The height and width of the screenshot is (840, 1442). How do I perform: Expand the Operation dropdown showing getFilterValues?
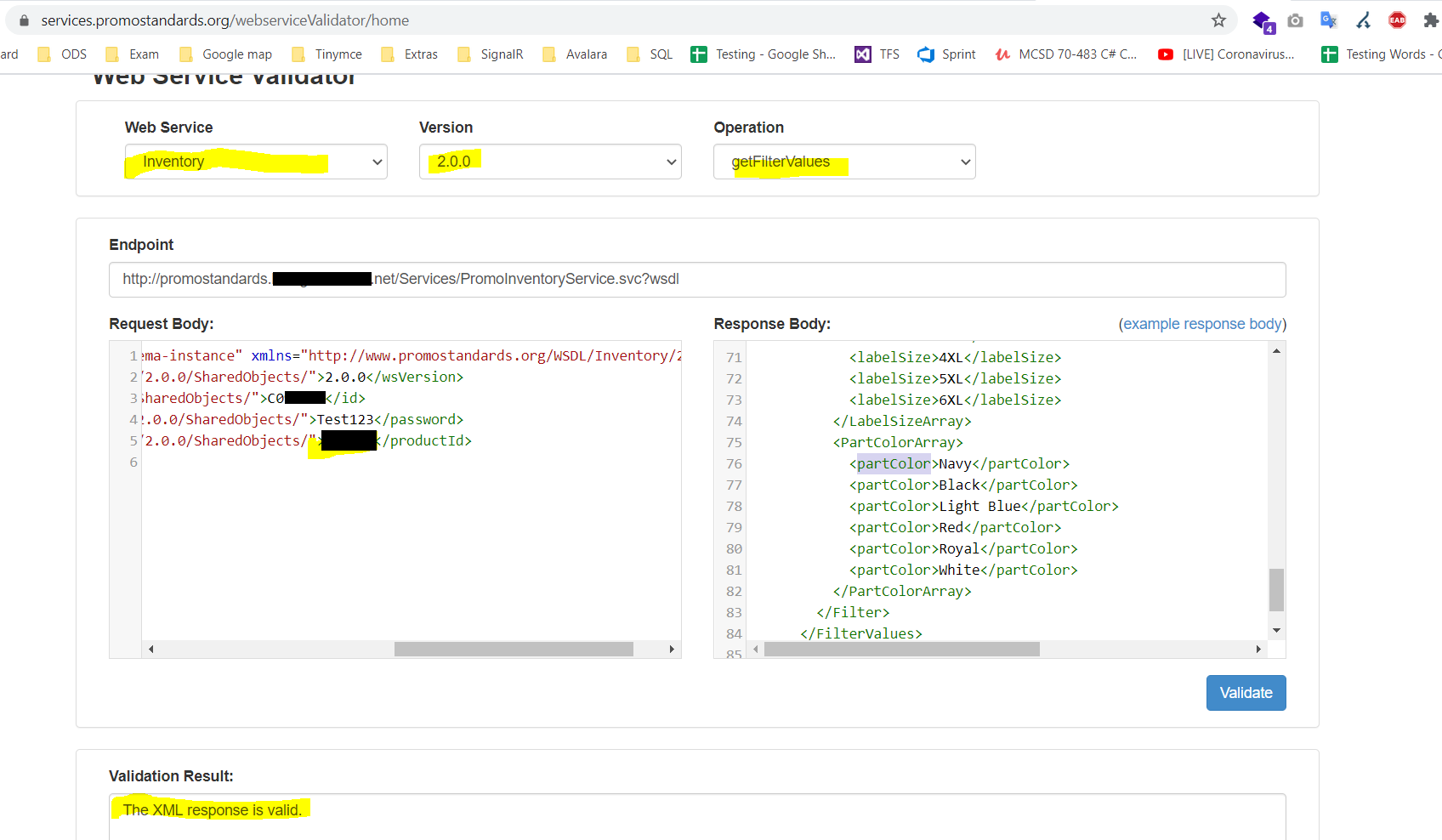pos(844,162)
